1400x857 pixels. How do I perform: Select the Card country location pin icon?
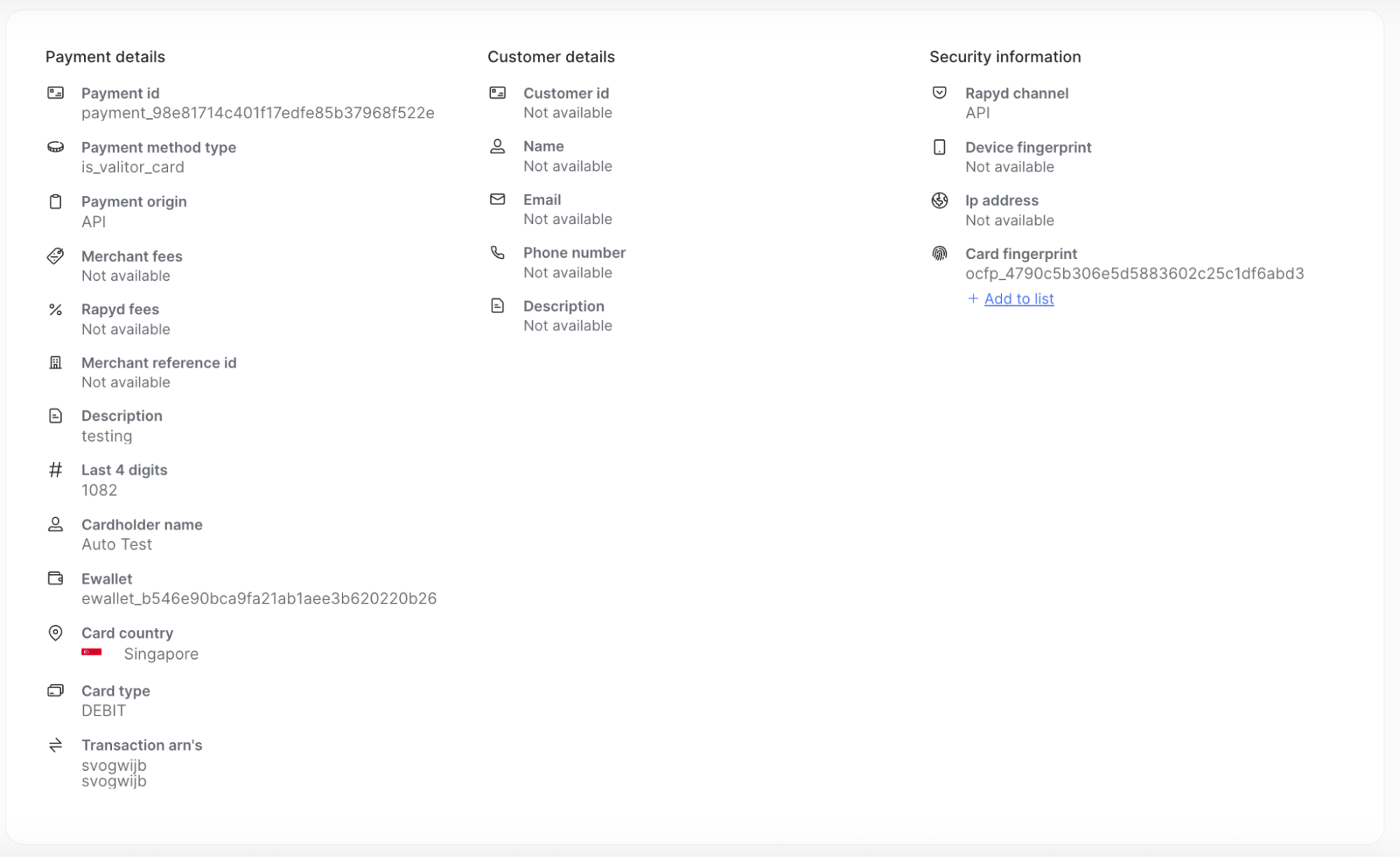[x=56, y=633]
